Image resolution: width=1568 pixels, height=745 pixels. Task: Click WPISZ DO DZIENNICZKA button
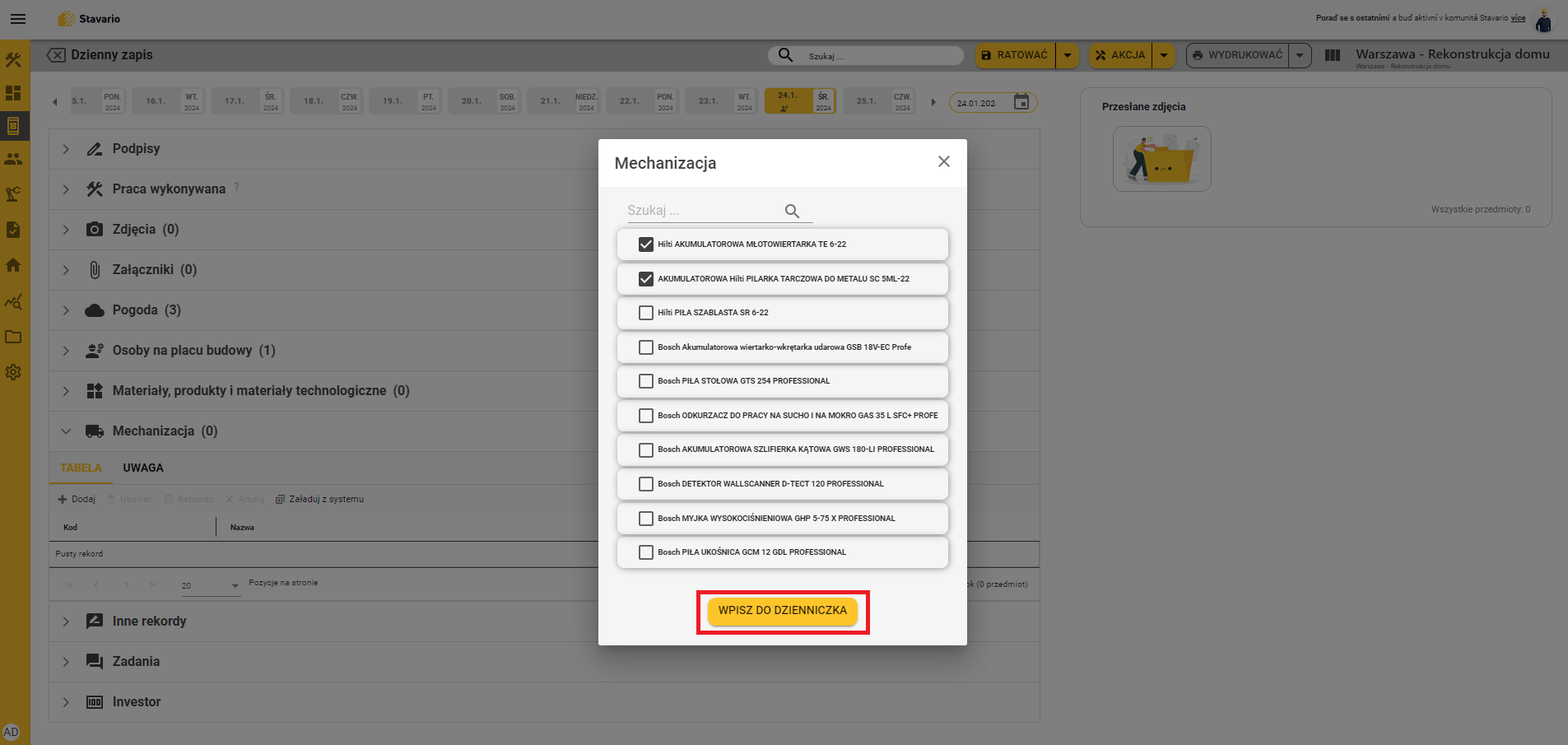coord(783,611)
